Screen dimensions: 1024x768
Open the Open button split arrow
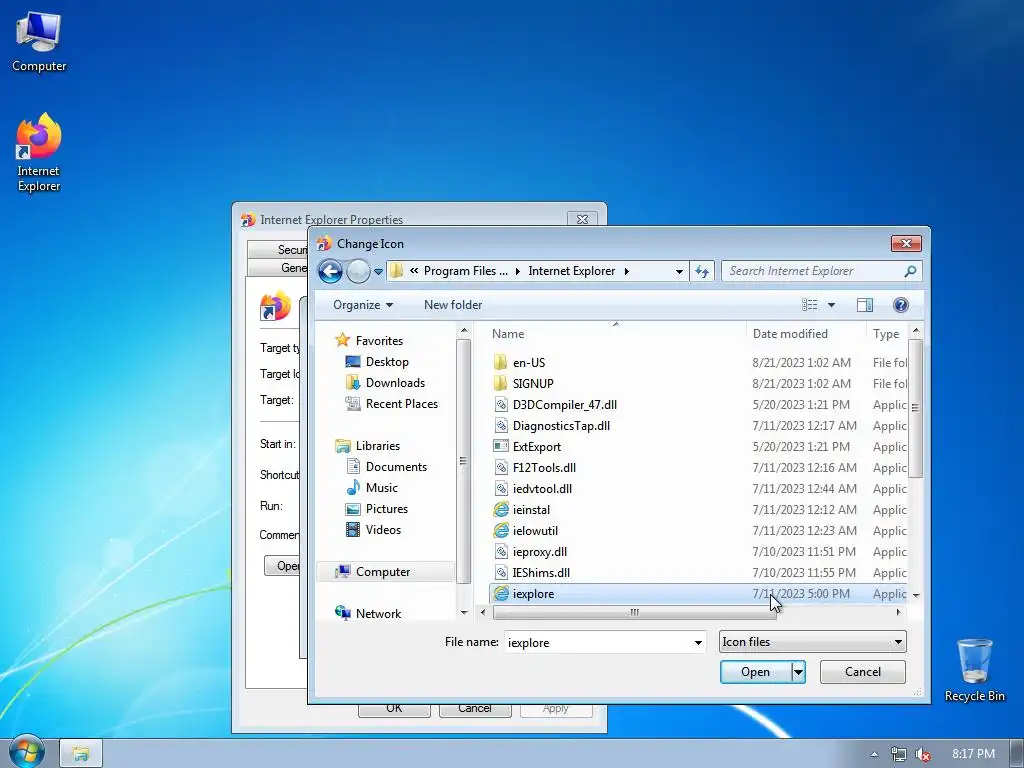pyautogui.click(x=798, y=672)
